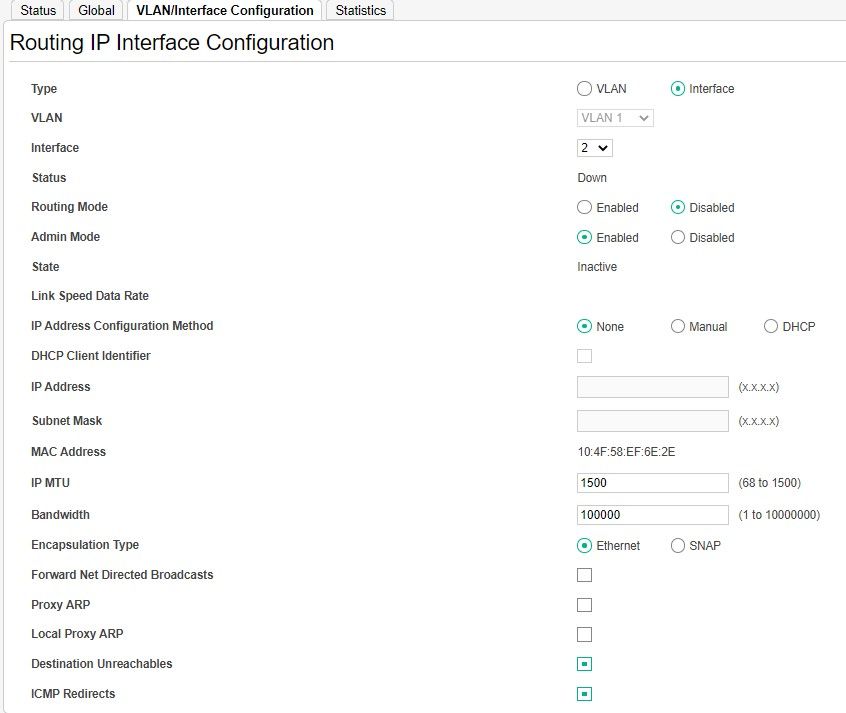Click the IP MTU field showing 1500
846x713 pixels.
click(x=653, y=483)
